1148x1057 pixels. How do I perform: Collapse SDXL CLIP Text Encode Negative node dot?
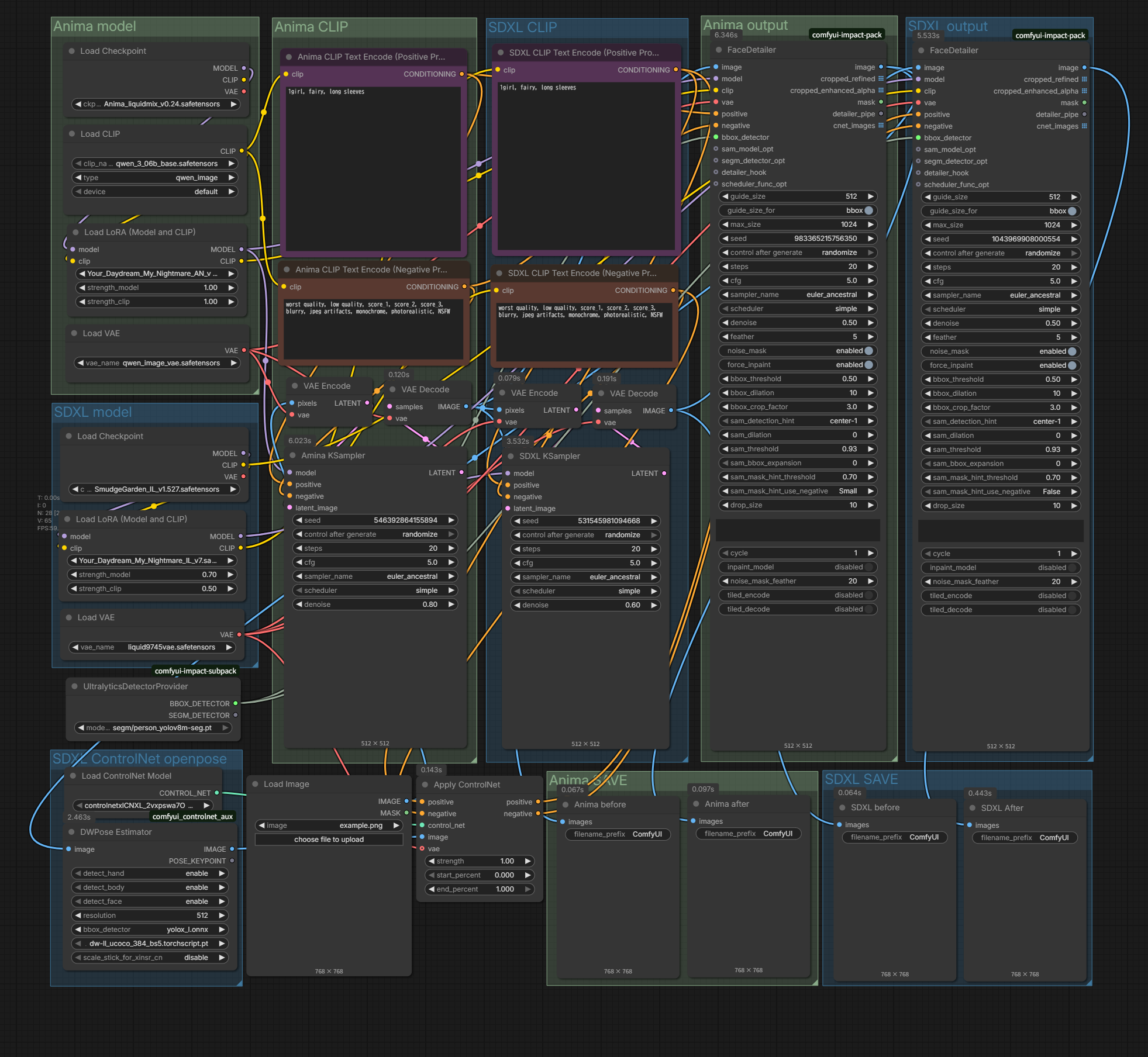(x=499, y=273)
